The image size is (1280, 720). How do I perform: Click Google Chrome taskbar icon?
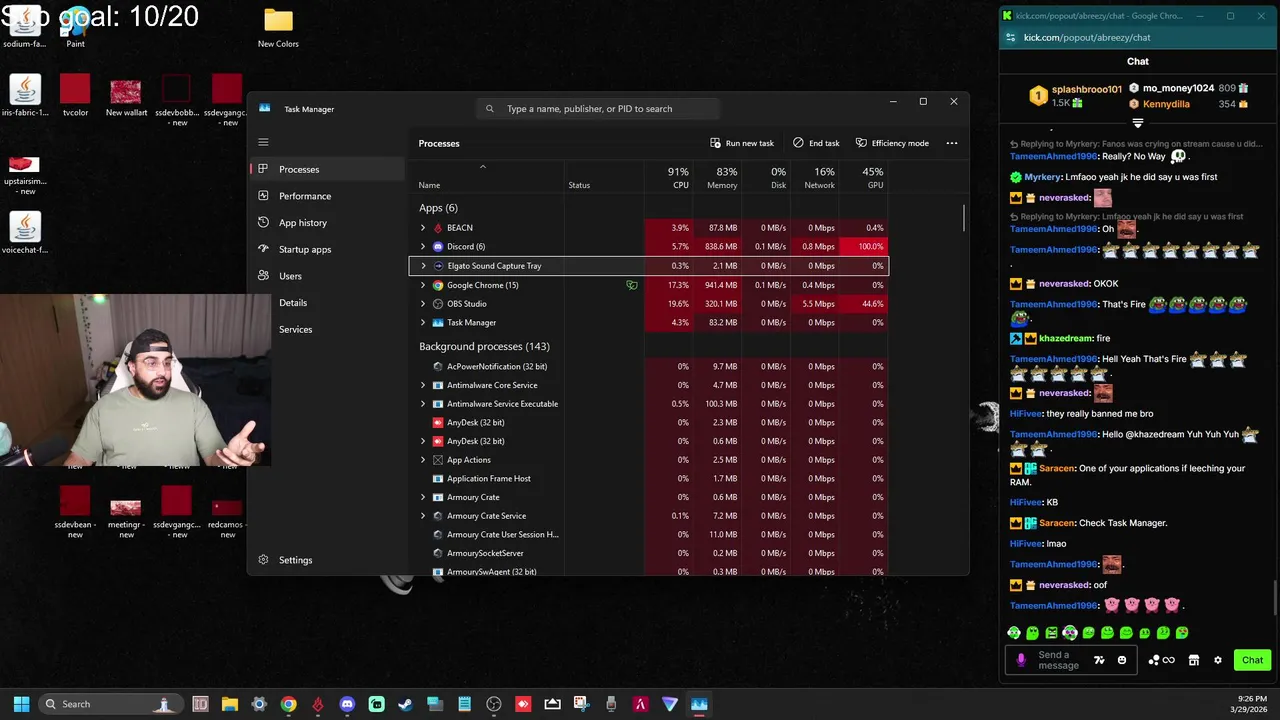pos(288,704)
